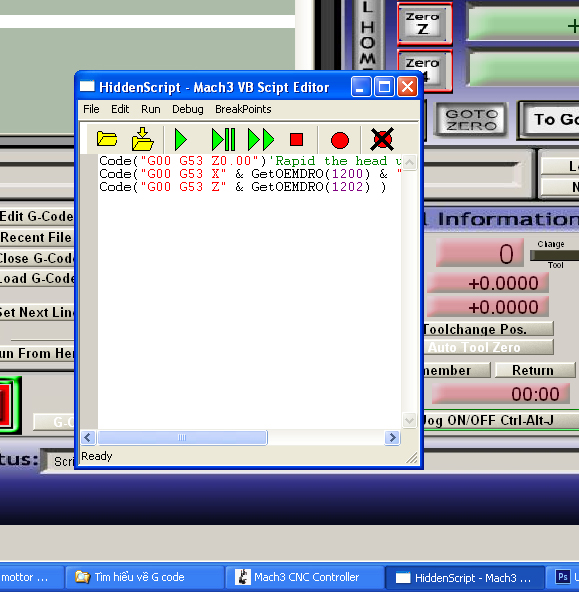Close the HiddenScript editor window
This screenshot has width=579, height=592.
pyautogui.click(x=408, y=87)
